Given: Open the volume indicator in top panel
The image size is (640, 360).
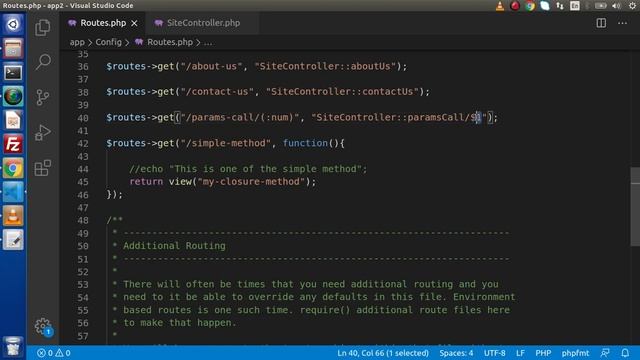Looking at the screenshot, I should click(x=616, y=6).
